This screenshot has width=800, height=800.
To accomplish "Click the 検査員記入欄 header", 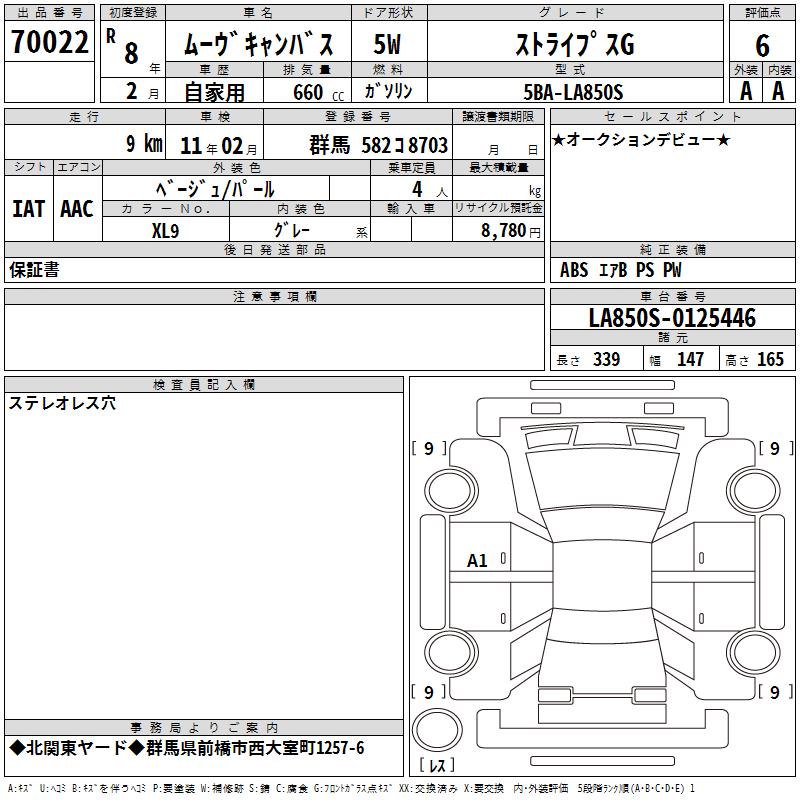I will (x=204, y=385).
